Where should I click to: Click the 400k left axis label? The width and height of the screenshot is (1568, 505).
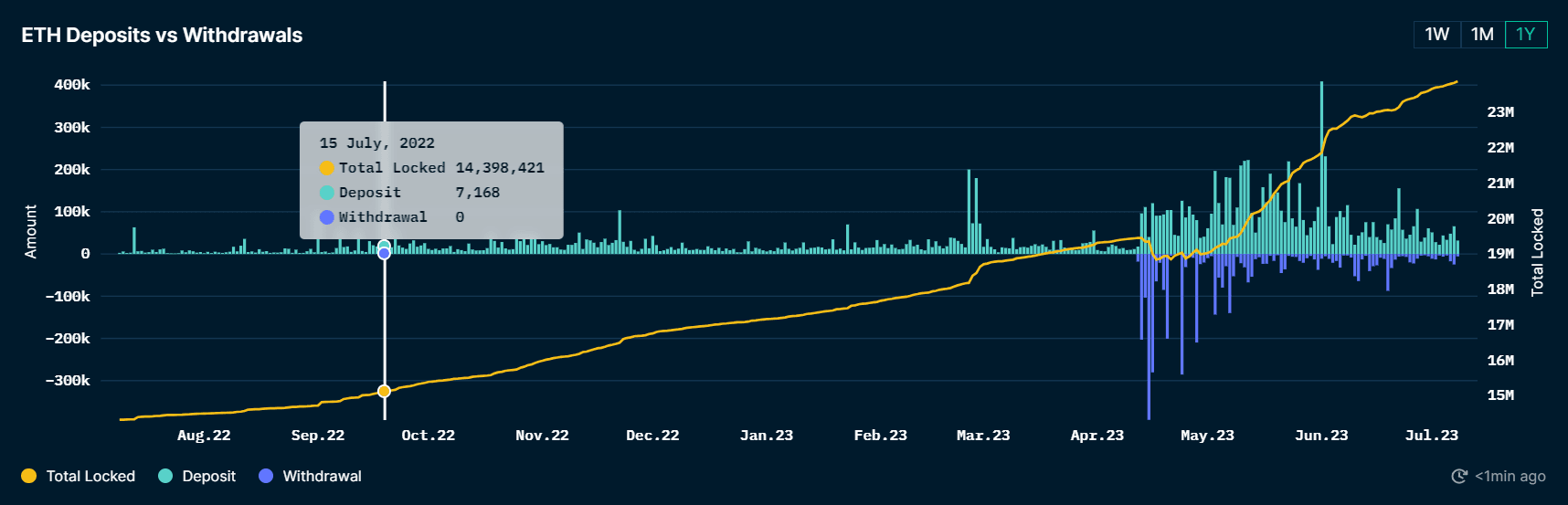point(72,85)
